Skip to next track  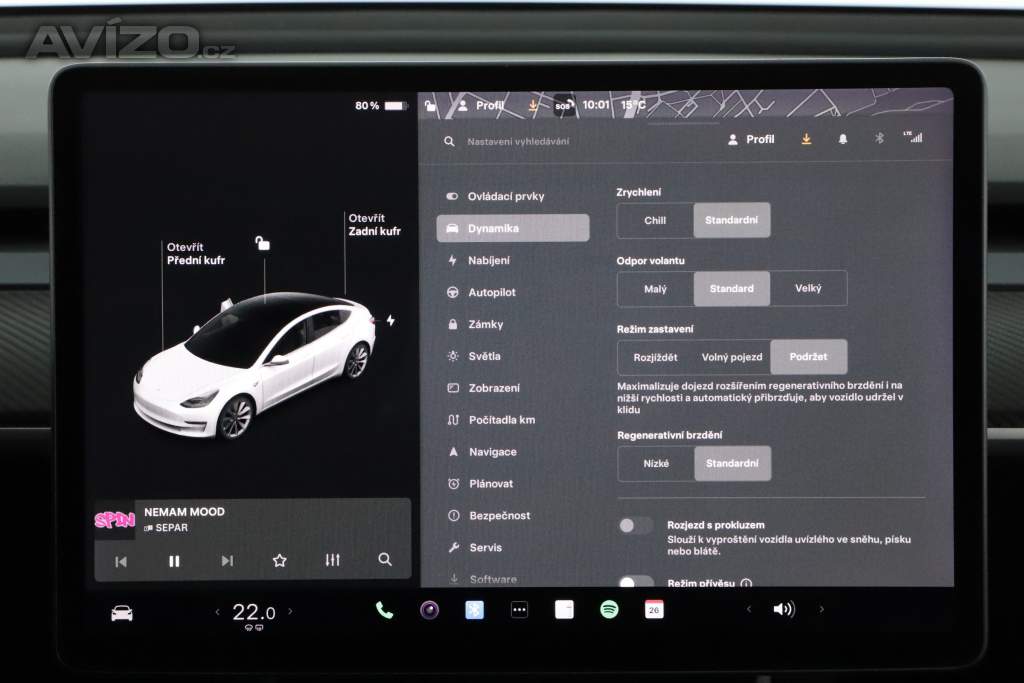point(227,561)
